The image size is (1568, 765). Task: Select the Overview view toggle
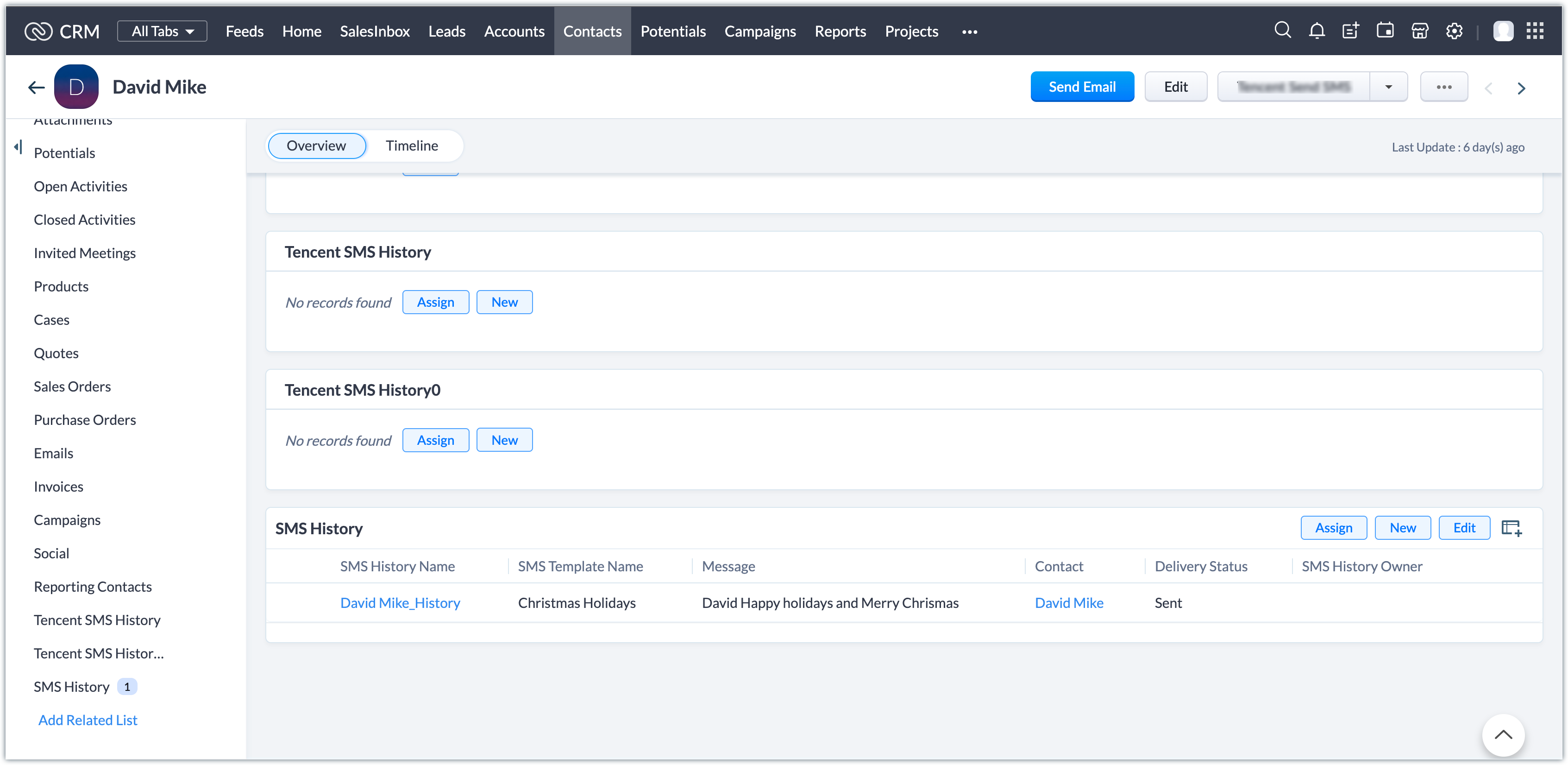point(316,145)
